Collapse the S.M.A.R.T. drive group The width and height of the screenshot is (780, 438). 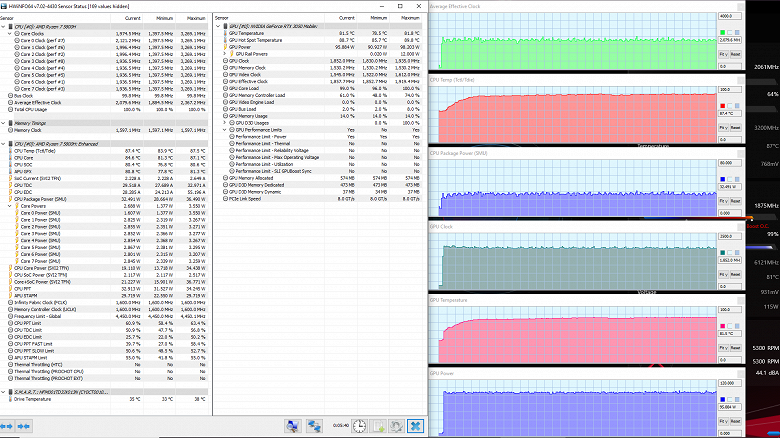[3, 392]
